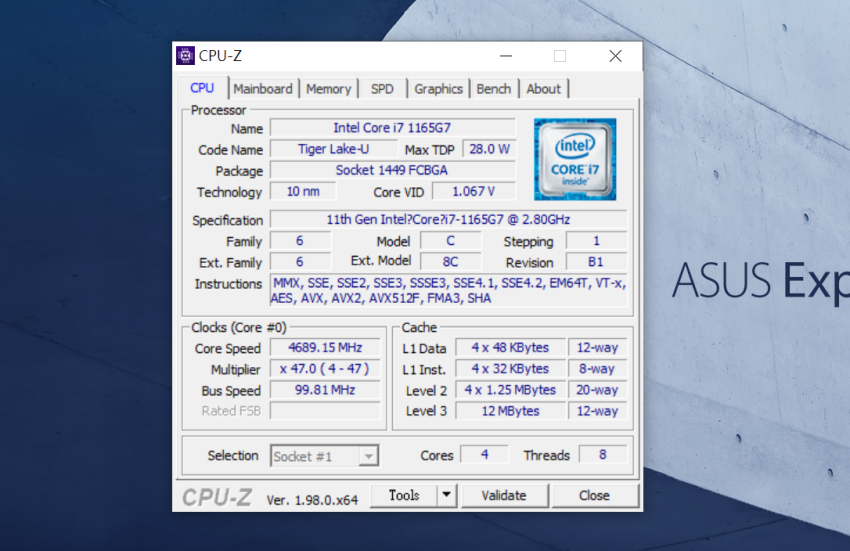850x551 pixels.
Task: Click the Model value C
Action: tap(450, 241)
